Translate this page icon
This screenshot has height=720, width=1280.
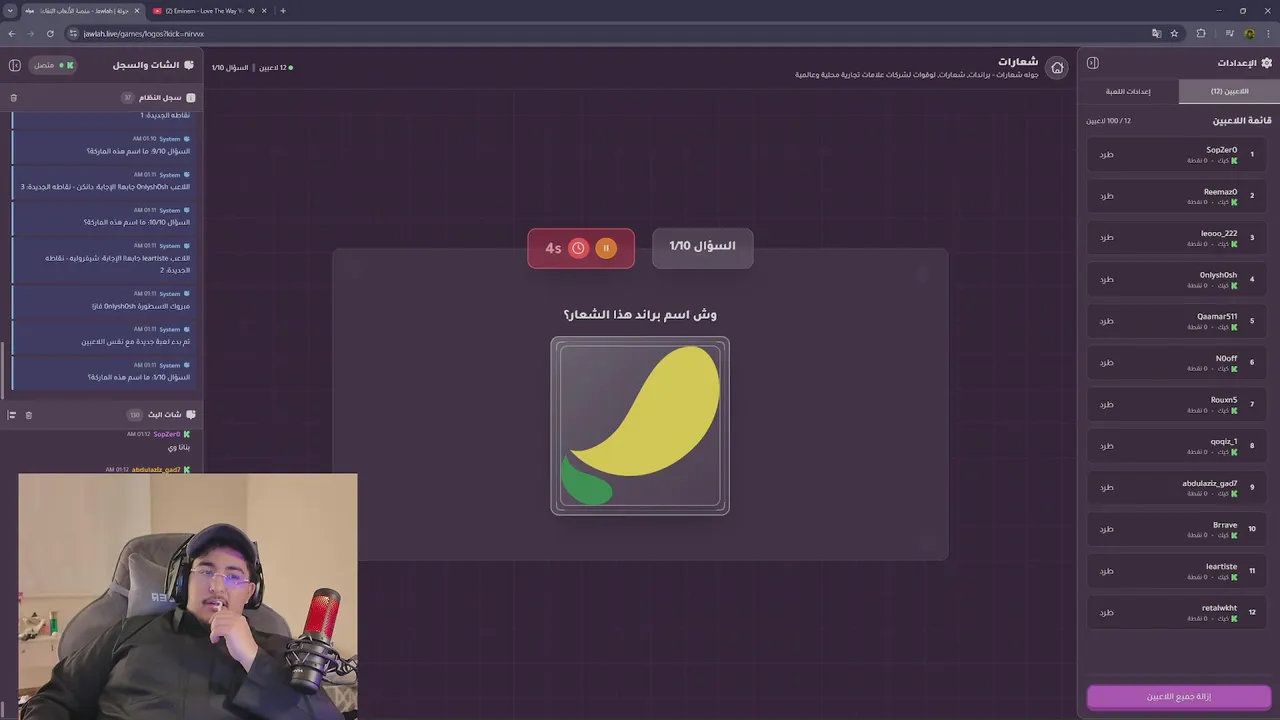[x=1157, y=33]
